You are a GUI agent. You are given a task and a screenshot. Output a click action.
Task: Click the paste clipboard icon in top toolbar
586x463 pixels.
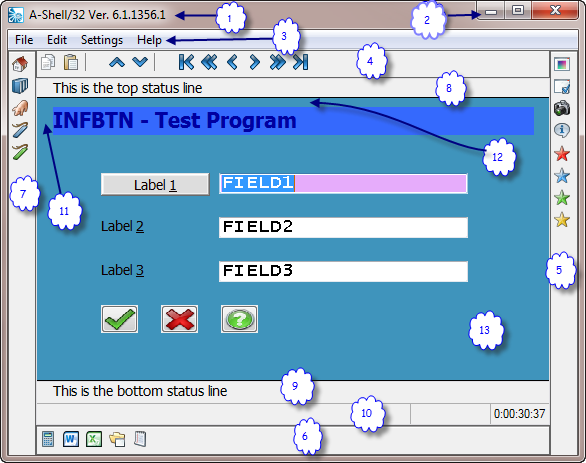(71, 62)
